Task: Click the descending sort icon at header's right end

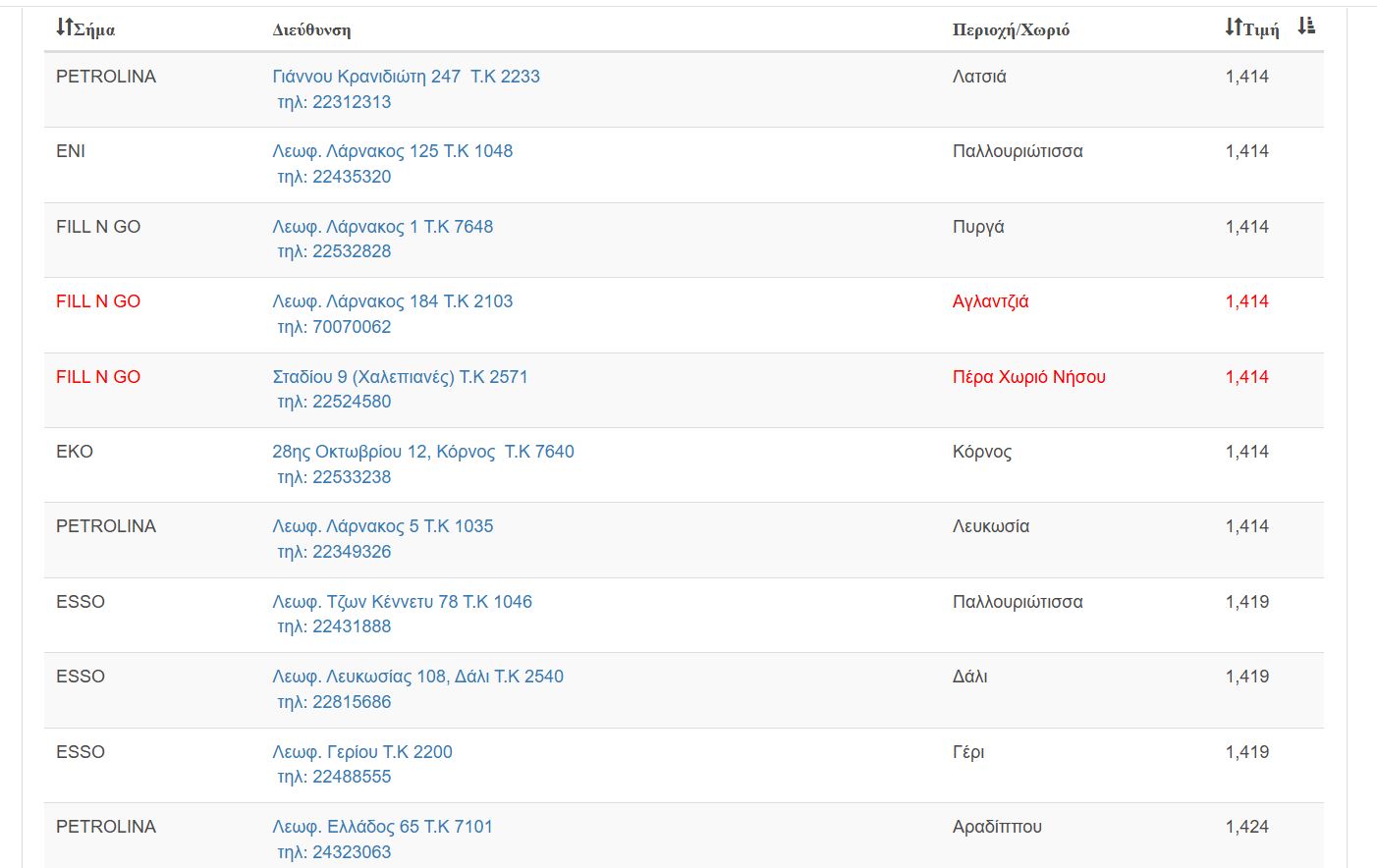Action: [1306, 27]
